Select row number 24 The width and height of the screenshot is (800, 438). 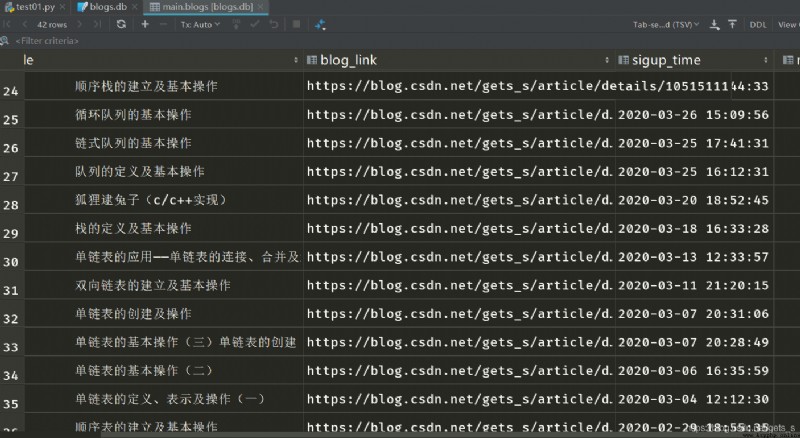coord(11,91)
